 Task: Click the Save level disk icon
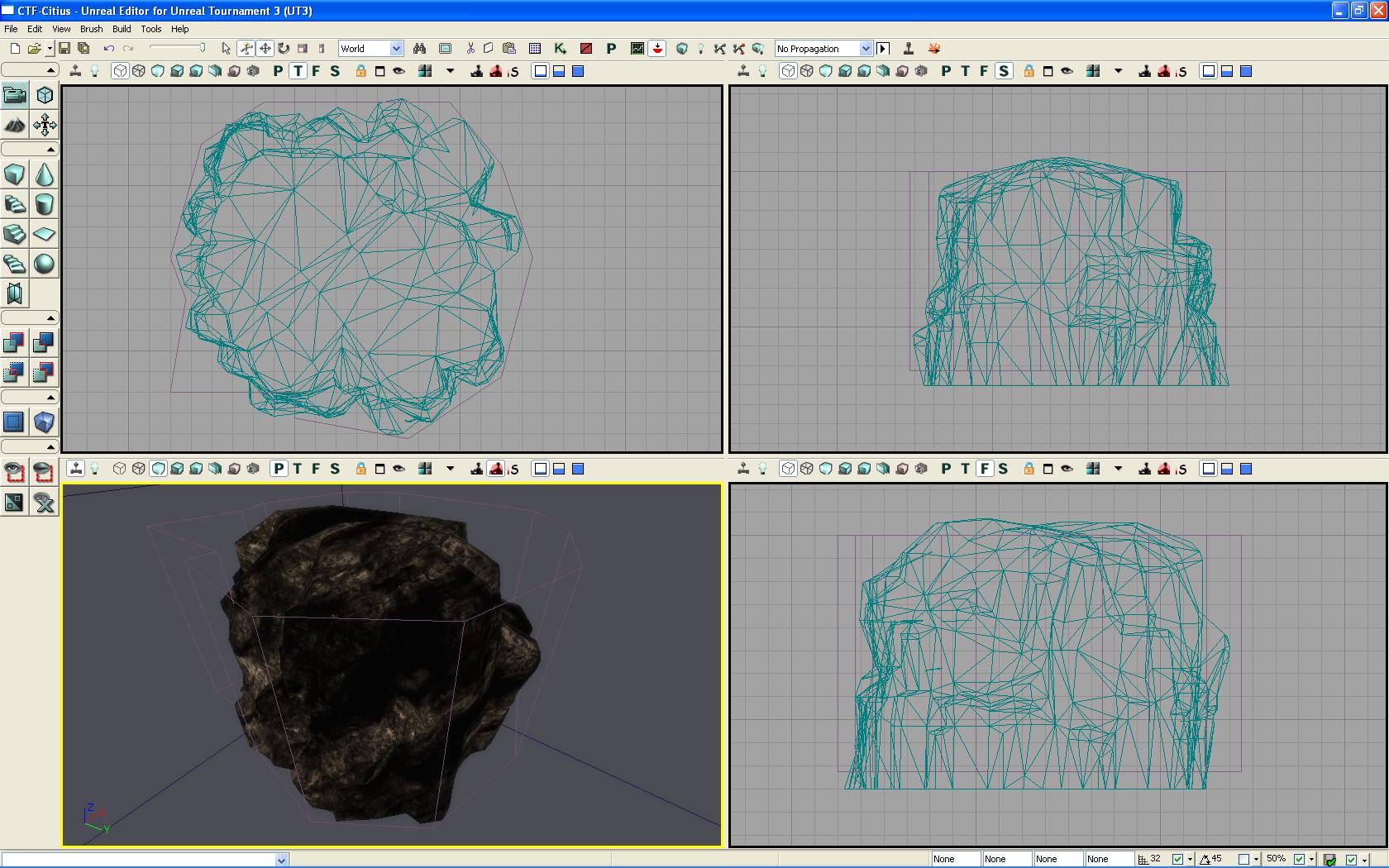(x=64, y=49)
